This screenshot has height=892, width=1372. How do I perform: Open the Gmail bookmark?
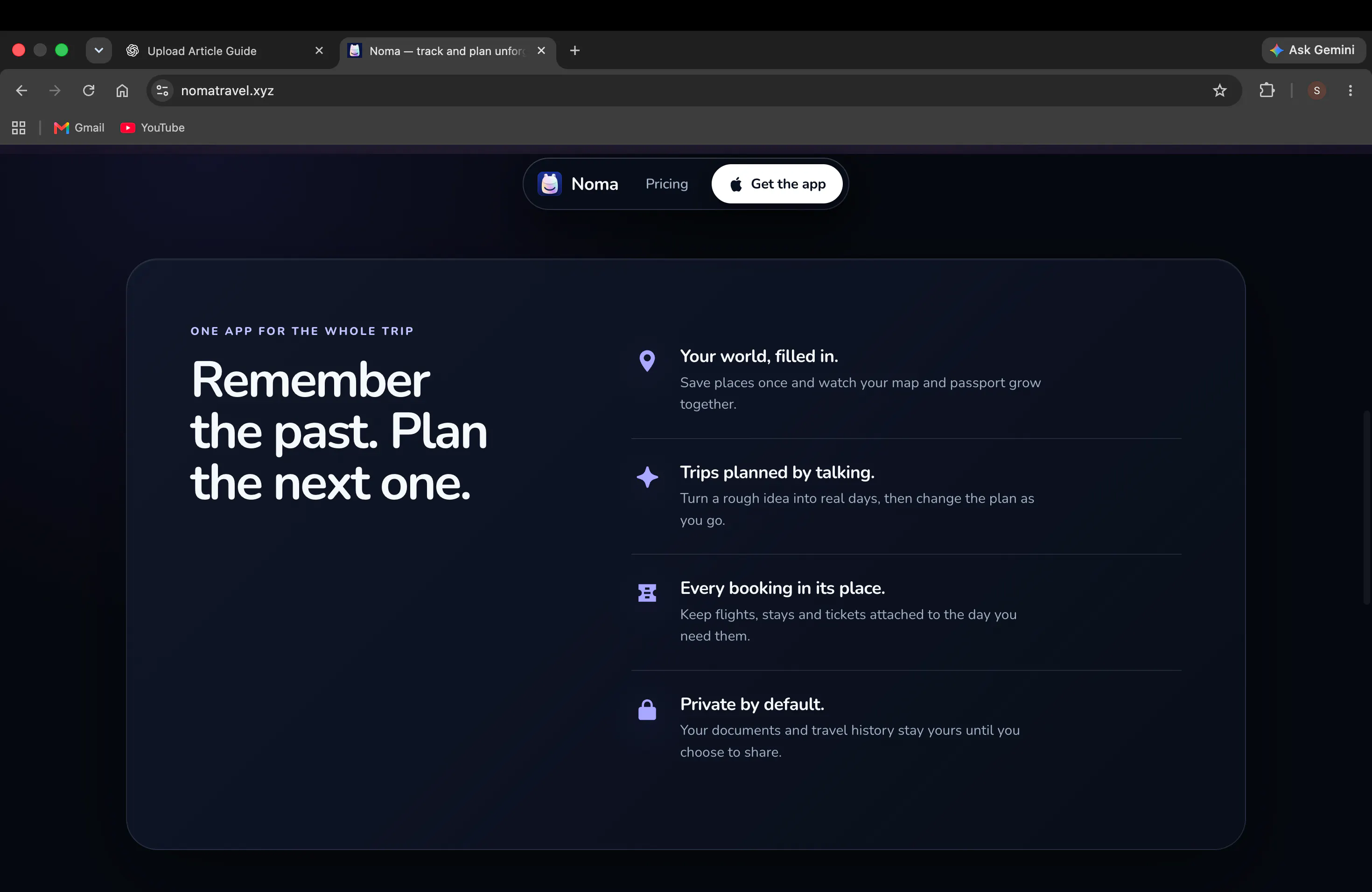point(79,127)
